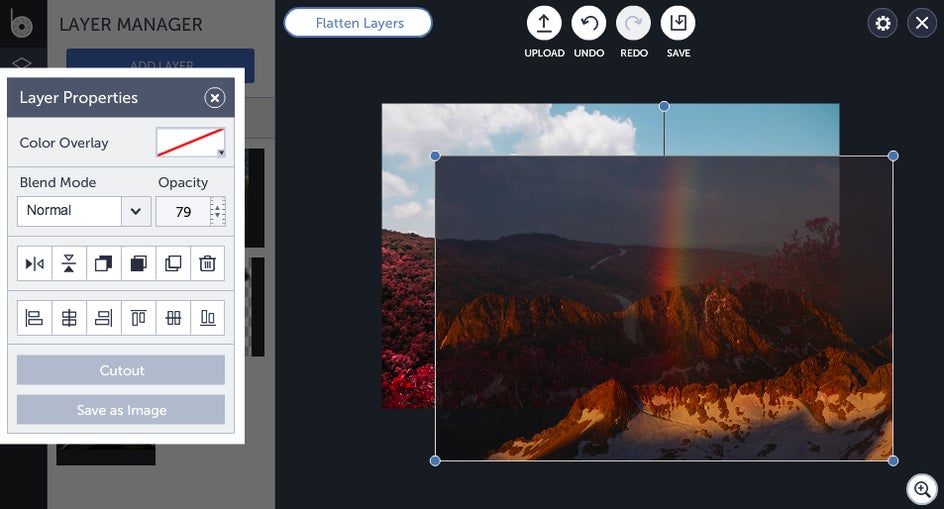Open the Color Overlay swatch picker
Screen dimensions: 944x509
click(x=191, y=142)
